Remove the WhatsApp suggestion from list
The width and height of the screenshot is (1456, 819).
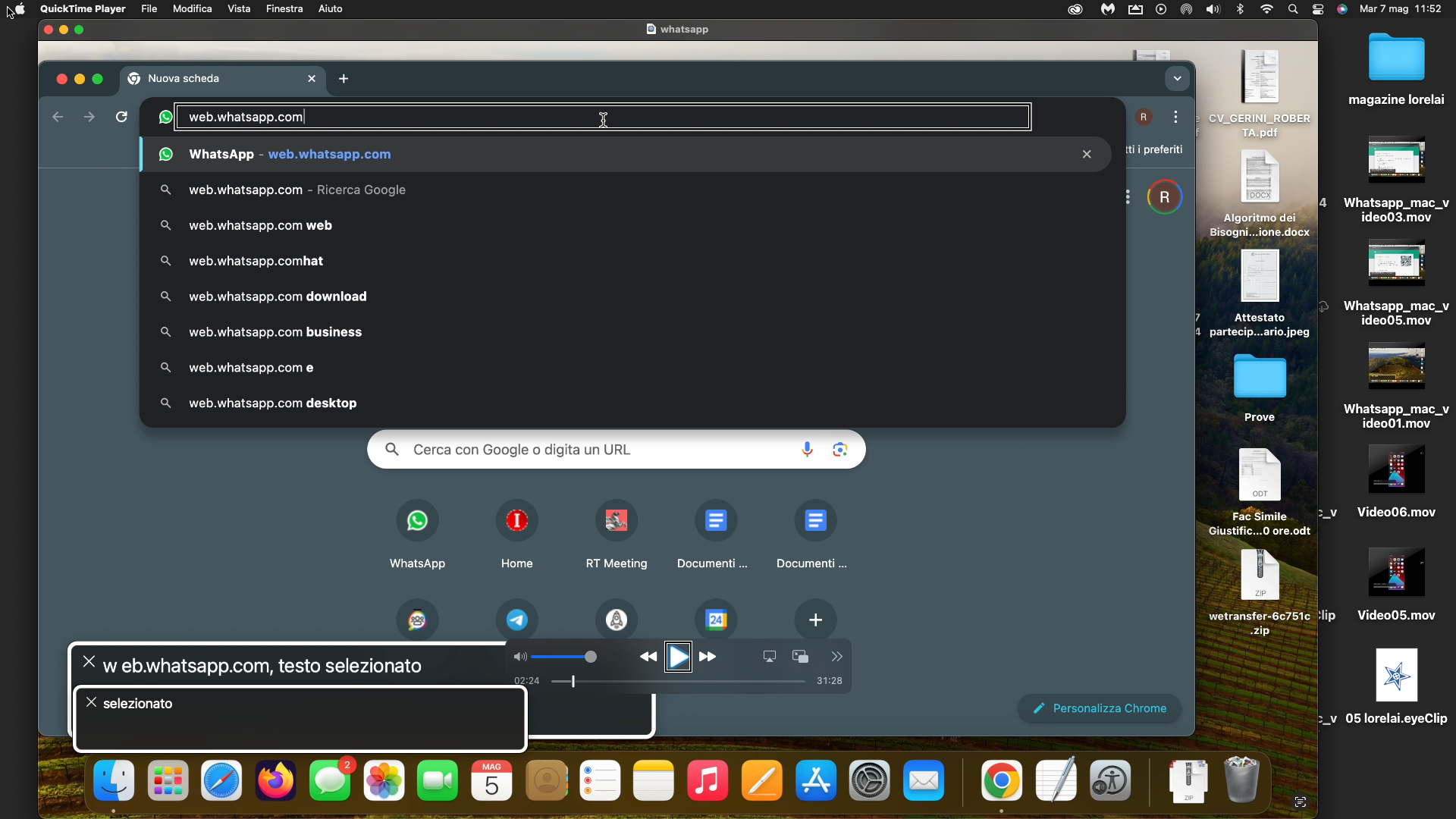[x=1087, y=154]
